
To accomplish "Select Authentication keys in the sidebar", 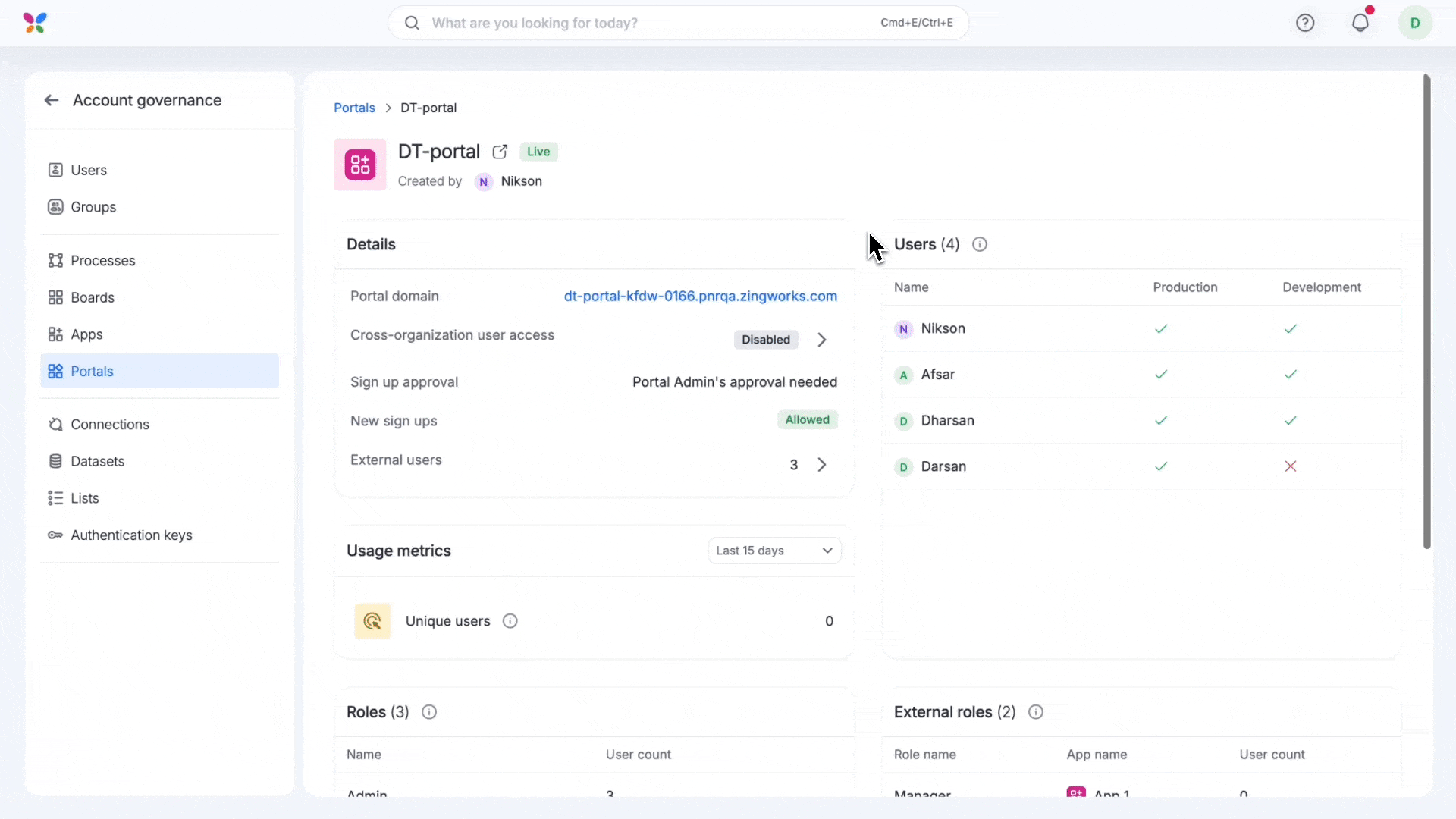I will tap(131, 535).
